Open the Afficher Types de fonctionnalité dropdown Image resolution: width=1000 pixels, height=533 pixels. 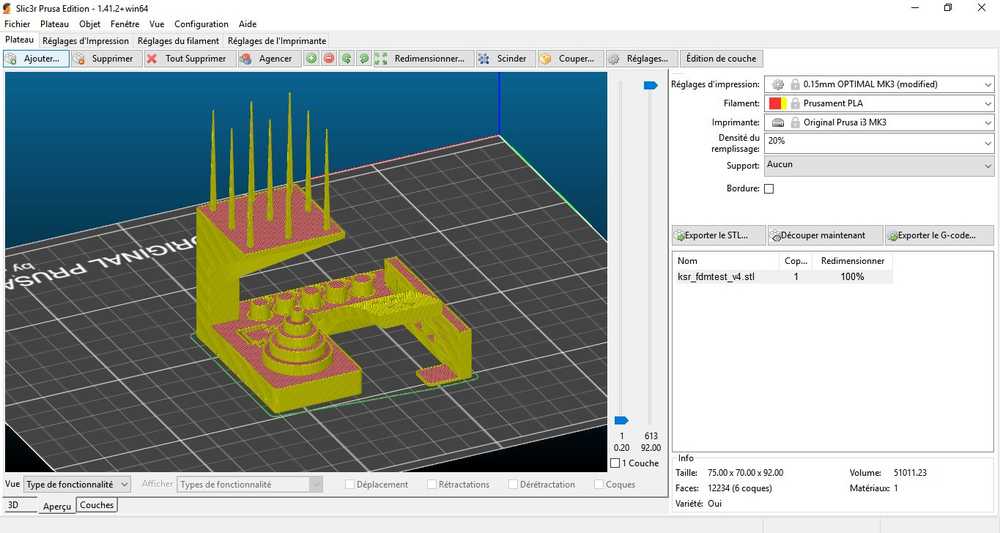point(250,485)
